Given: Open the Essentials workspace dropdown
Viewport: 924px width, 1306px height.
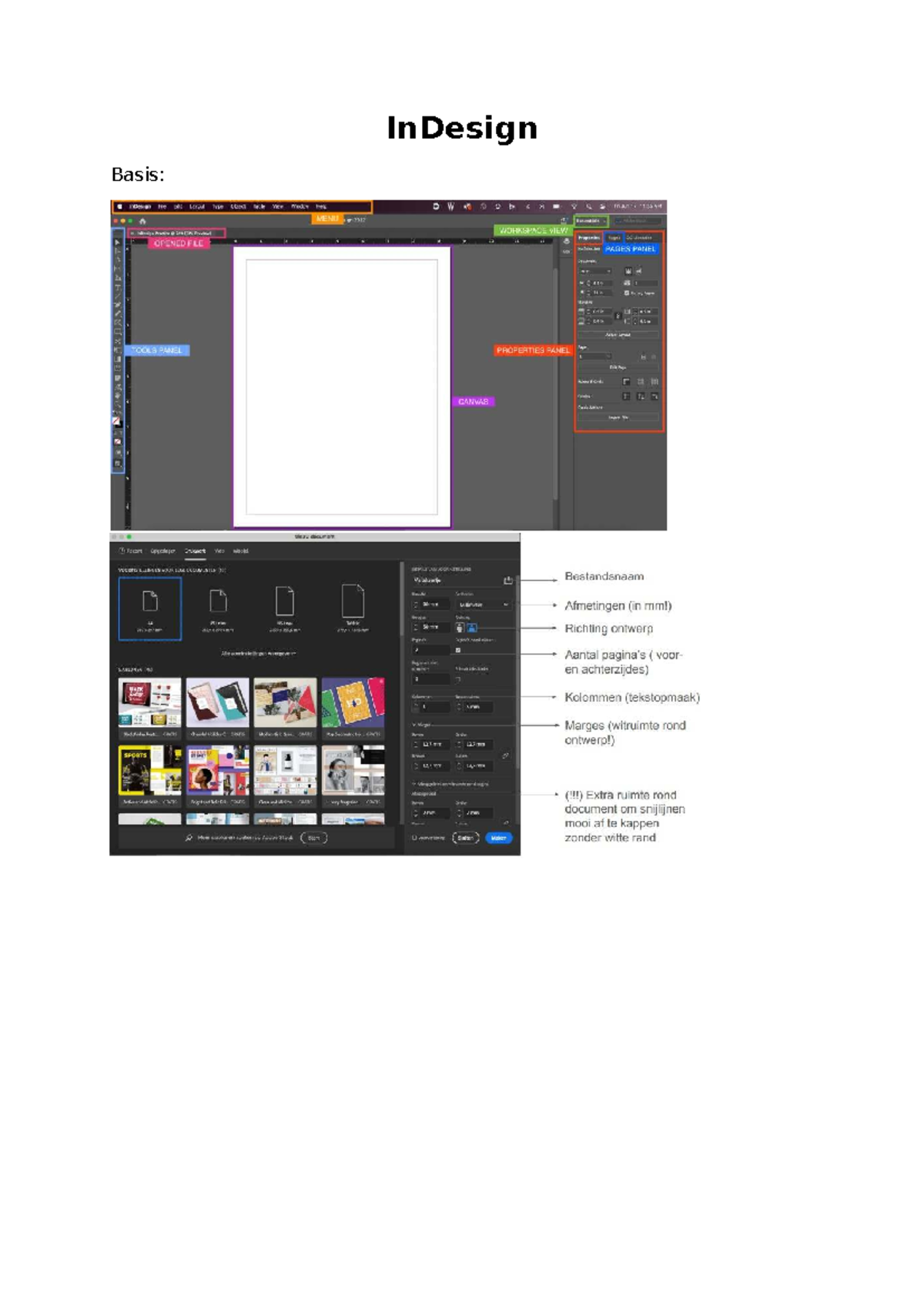Looking at the screenshot, I should (591, 221).
